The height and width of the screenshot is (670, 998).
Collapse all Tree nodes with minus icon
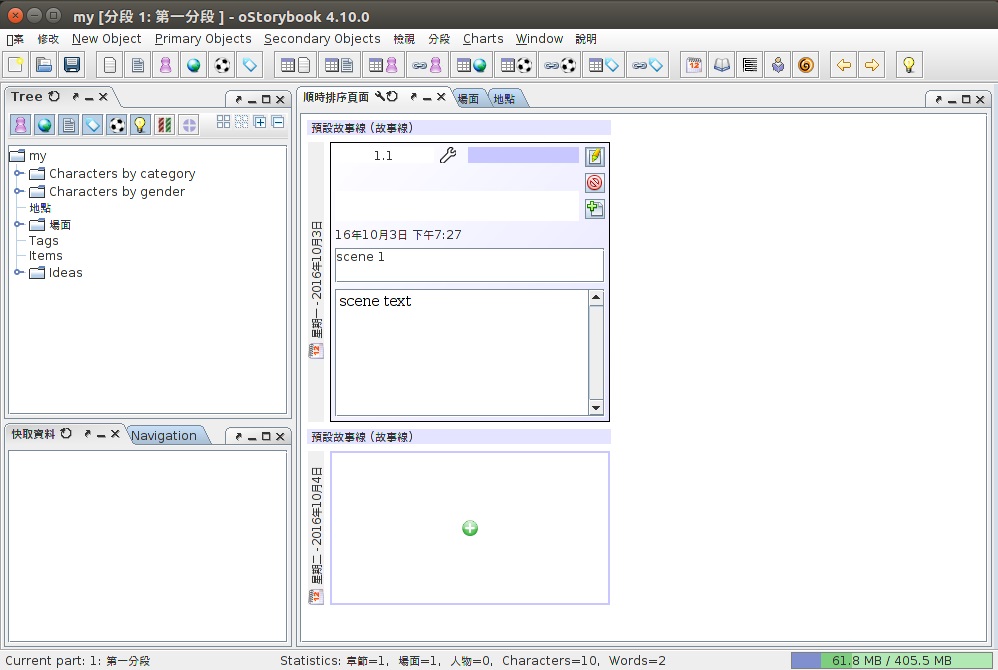278,122
